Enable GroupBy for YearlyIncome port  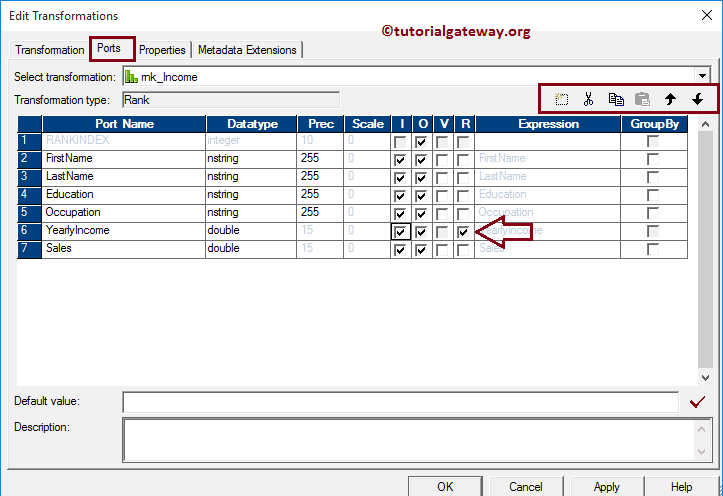tap(653, 231)
